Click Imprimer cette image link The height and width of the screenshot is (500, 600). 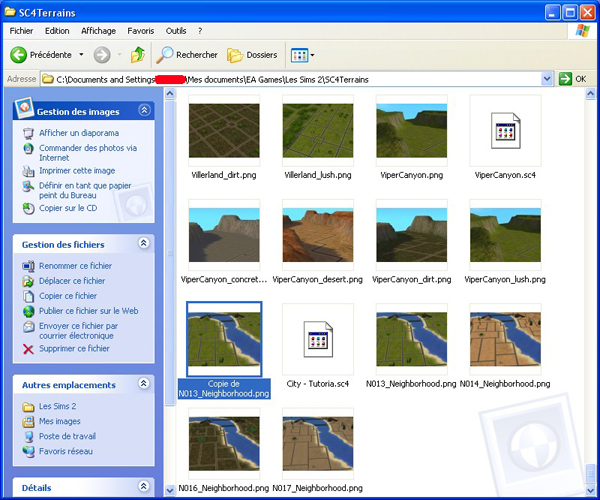pyautogui.click(x=77, y=171)
